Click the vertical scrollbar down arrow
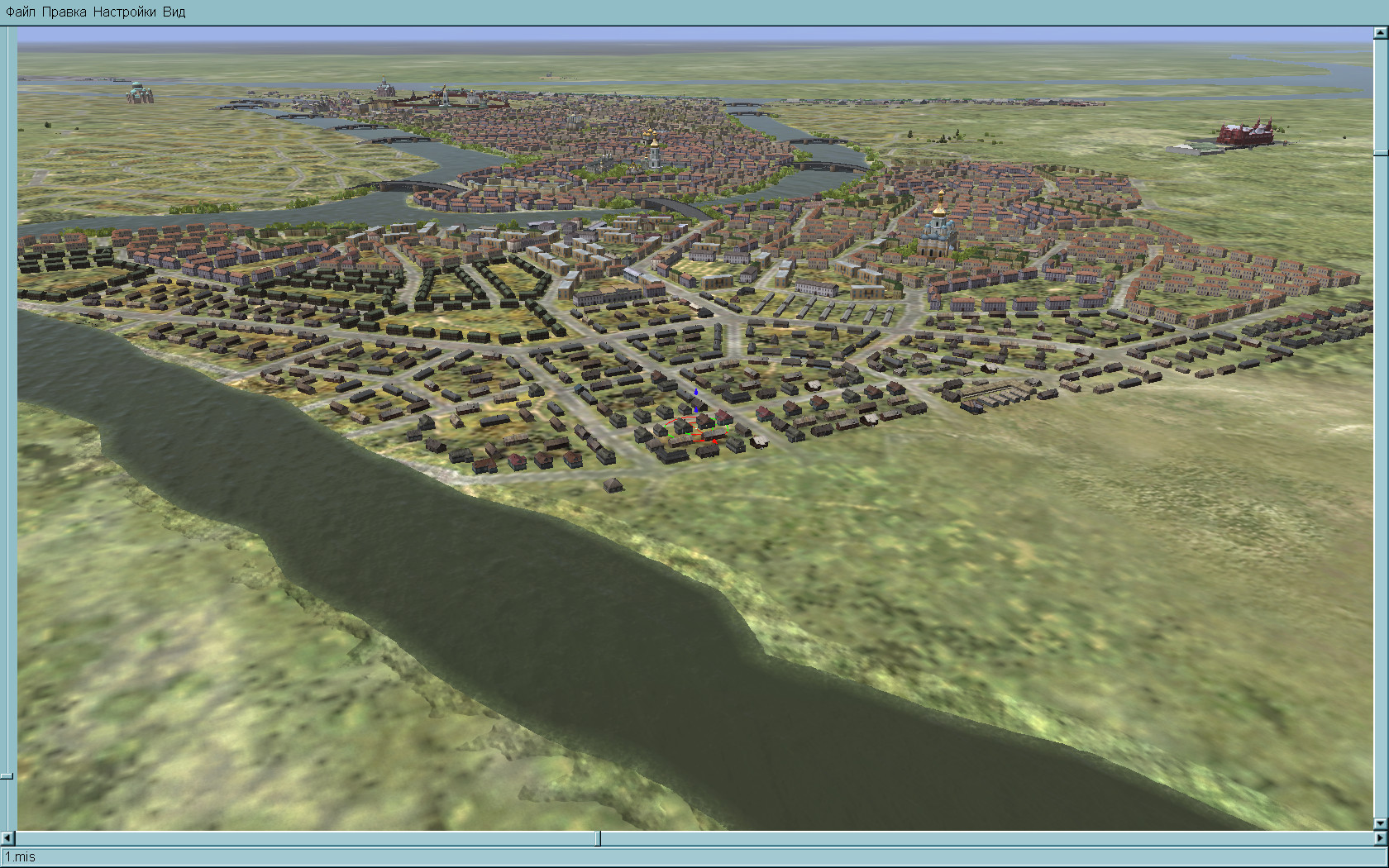 tap(1380, 823)
